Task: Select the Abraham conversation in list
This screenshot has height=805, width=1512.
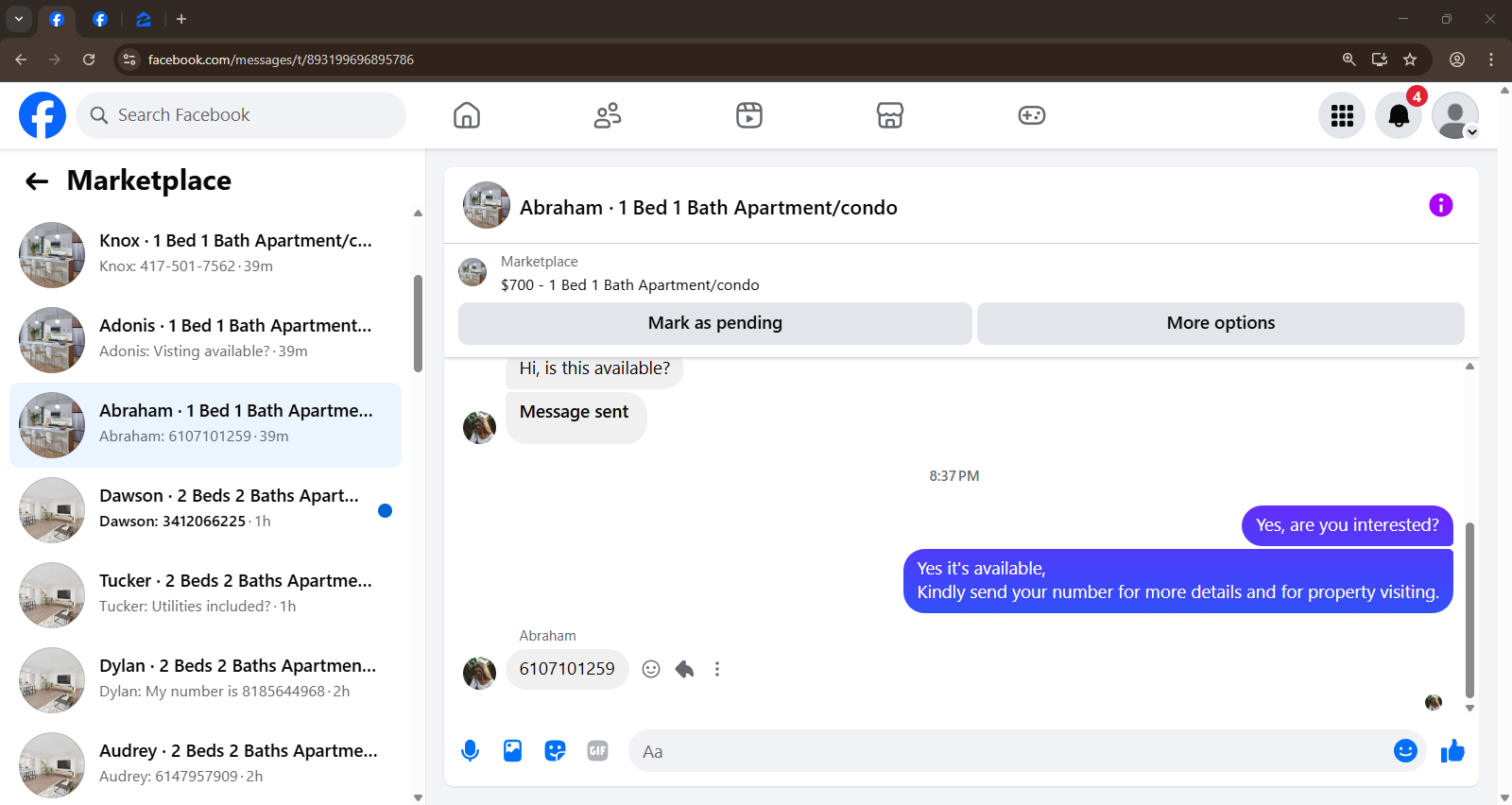Action: click(x=205, y=425)
